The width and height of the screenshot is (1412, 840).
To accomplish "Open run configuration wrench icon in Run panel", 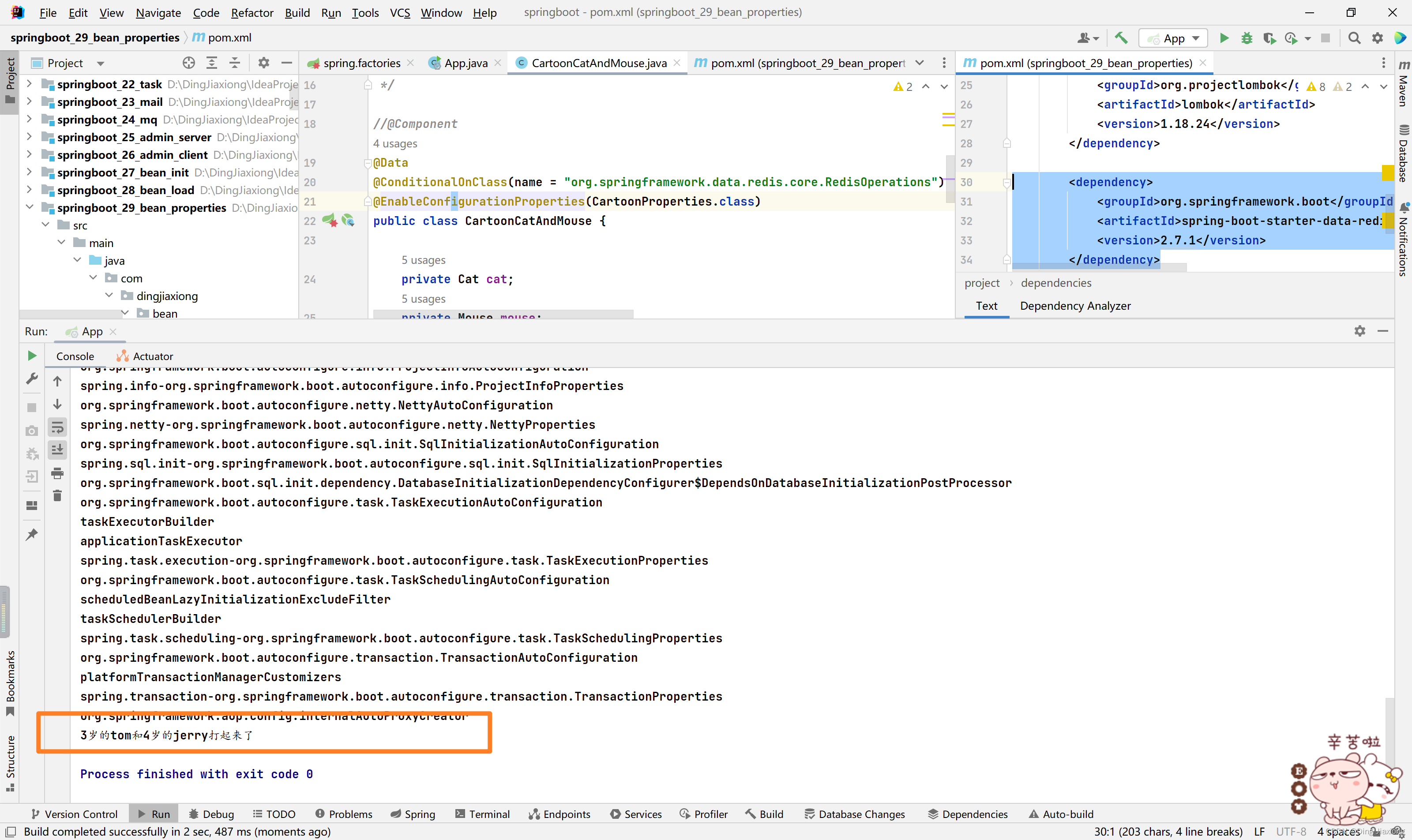I will [32, 379].
